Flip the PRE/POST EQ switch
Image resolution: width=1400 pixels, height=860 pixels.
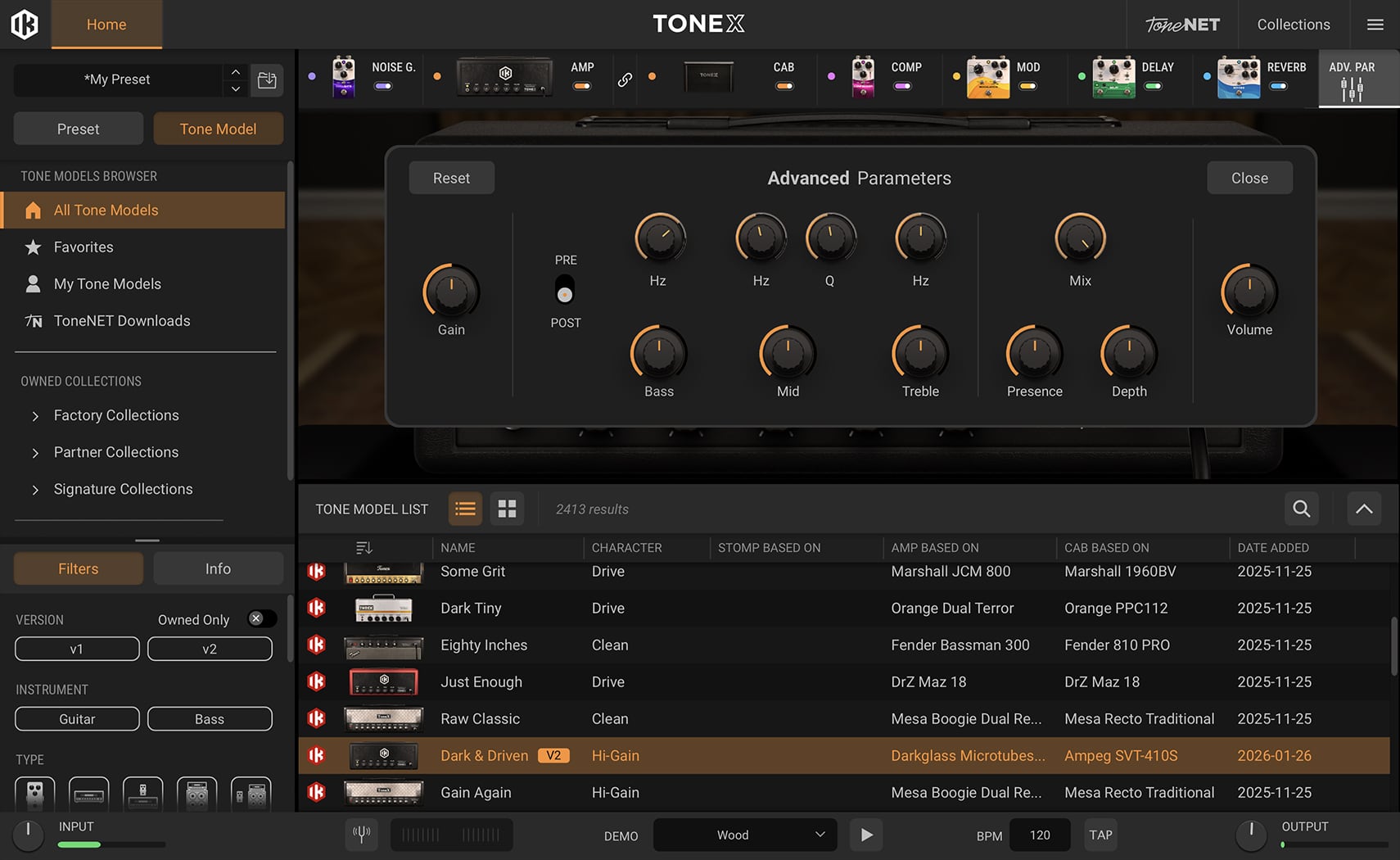(x=565, y=291)
